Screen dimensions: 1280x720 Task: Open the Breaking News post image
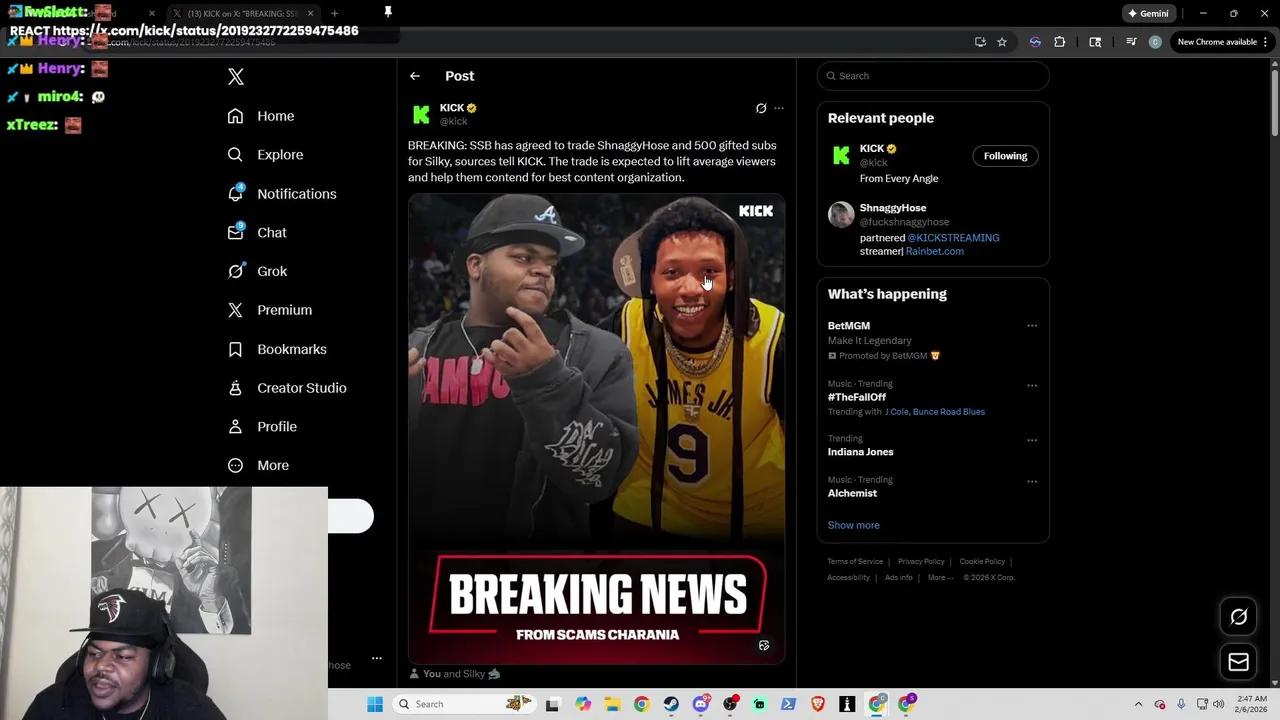click(x=596, y=428)
